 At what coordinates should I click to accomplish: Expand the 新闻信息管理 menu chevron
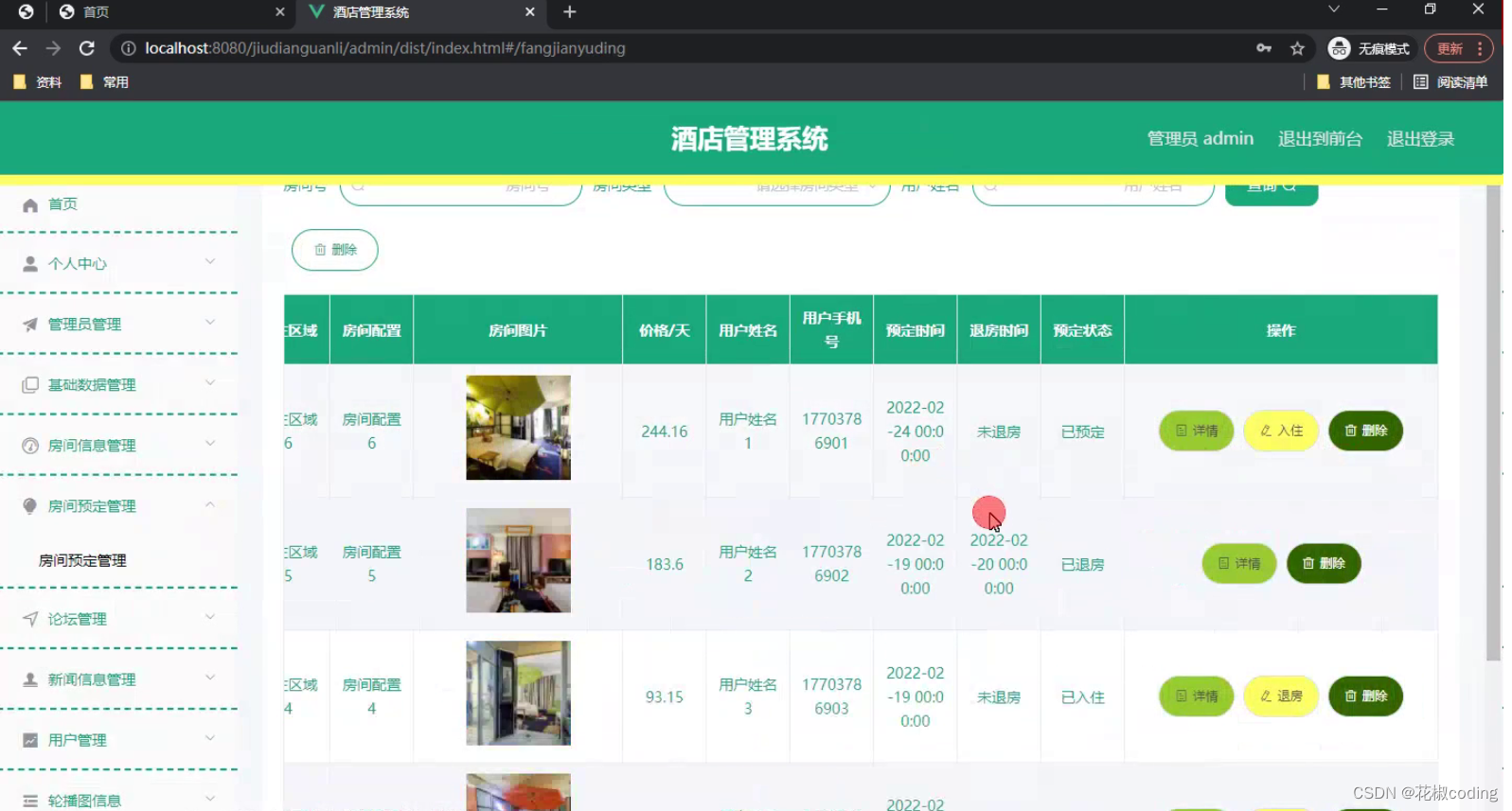(x=210, y=678)
